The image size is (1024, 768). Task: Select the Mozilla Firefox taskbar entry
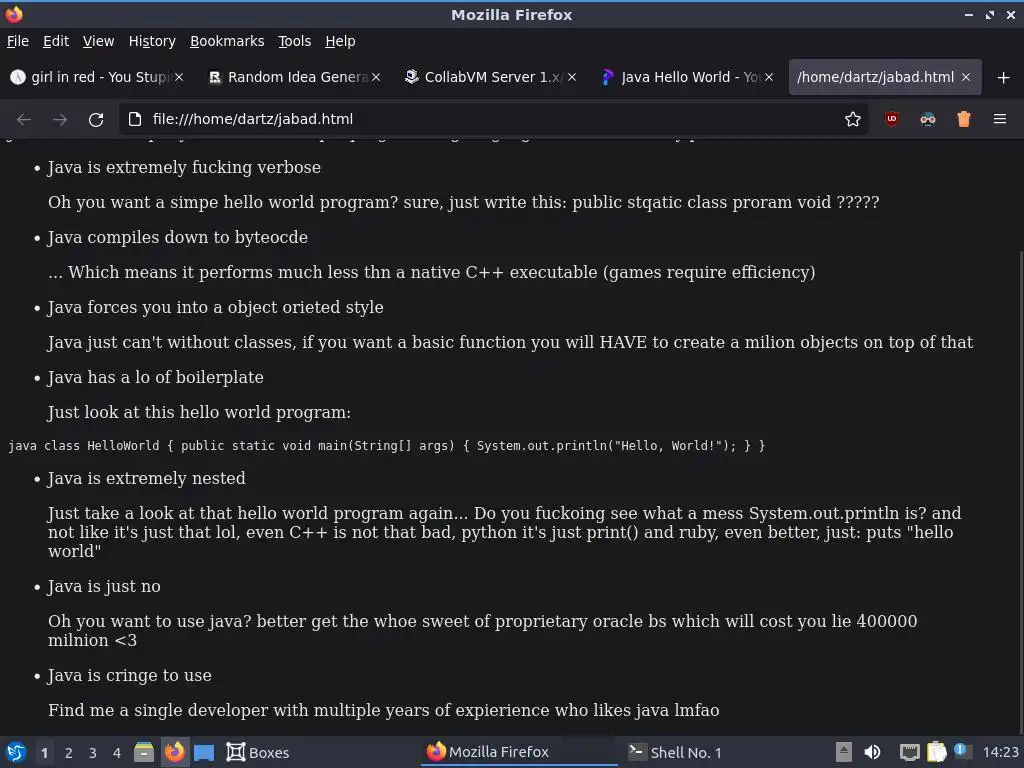519,752
